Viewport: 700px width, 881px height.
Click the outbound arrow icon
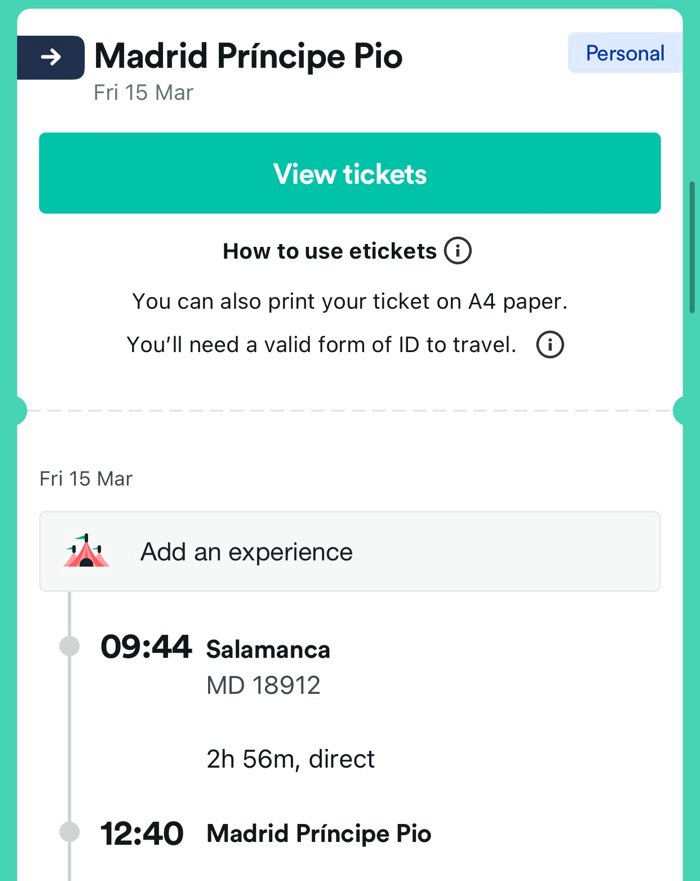(50, 58)
